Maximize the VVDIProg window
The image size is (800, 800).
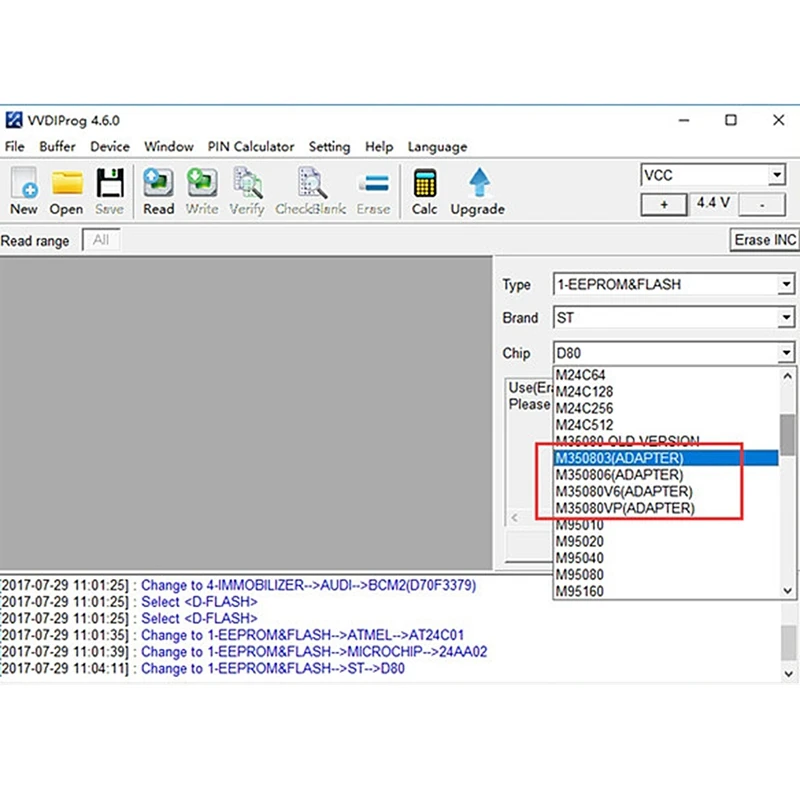click(x=731, y=120)
